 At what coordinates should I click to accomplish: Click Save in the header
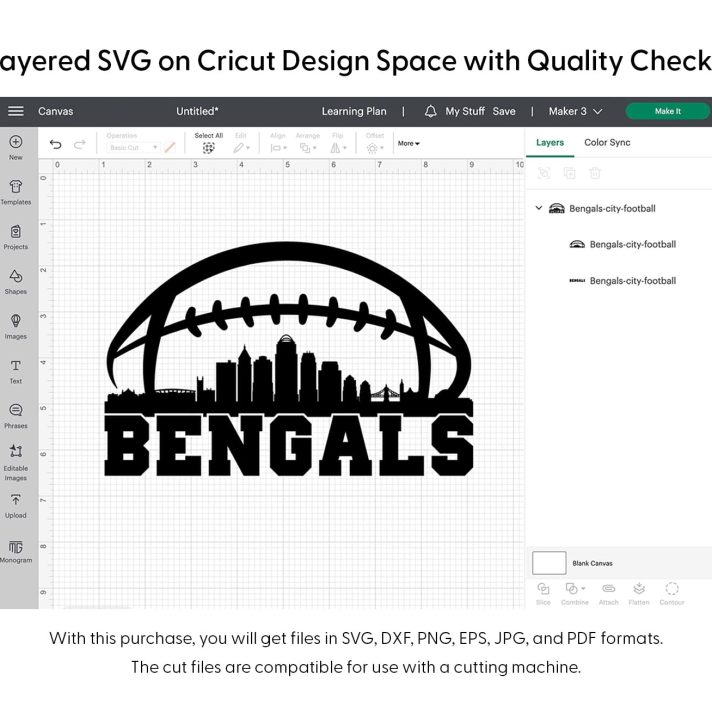pyautogui.click(x=504, y=111)
